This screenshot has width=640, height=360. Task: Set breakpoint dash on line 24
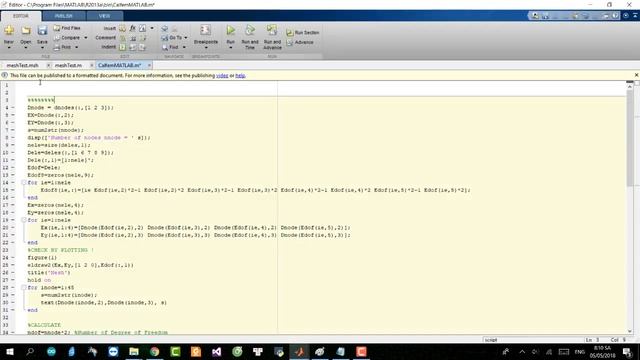(x=13, y=258)
